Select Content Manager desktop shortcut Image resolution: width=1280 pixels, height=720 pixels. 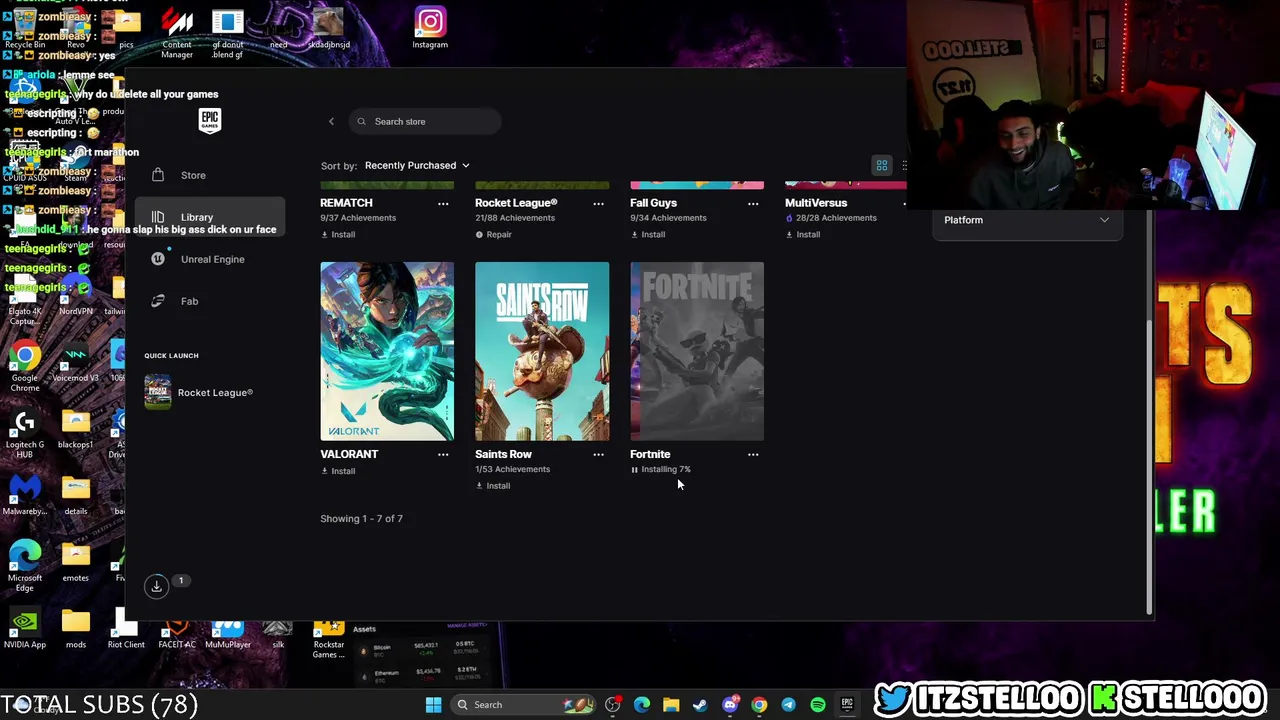click(x=177, y=33)
